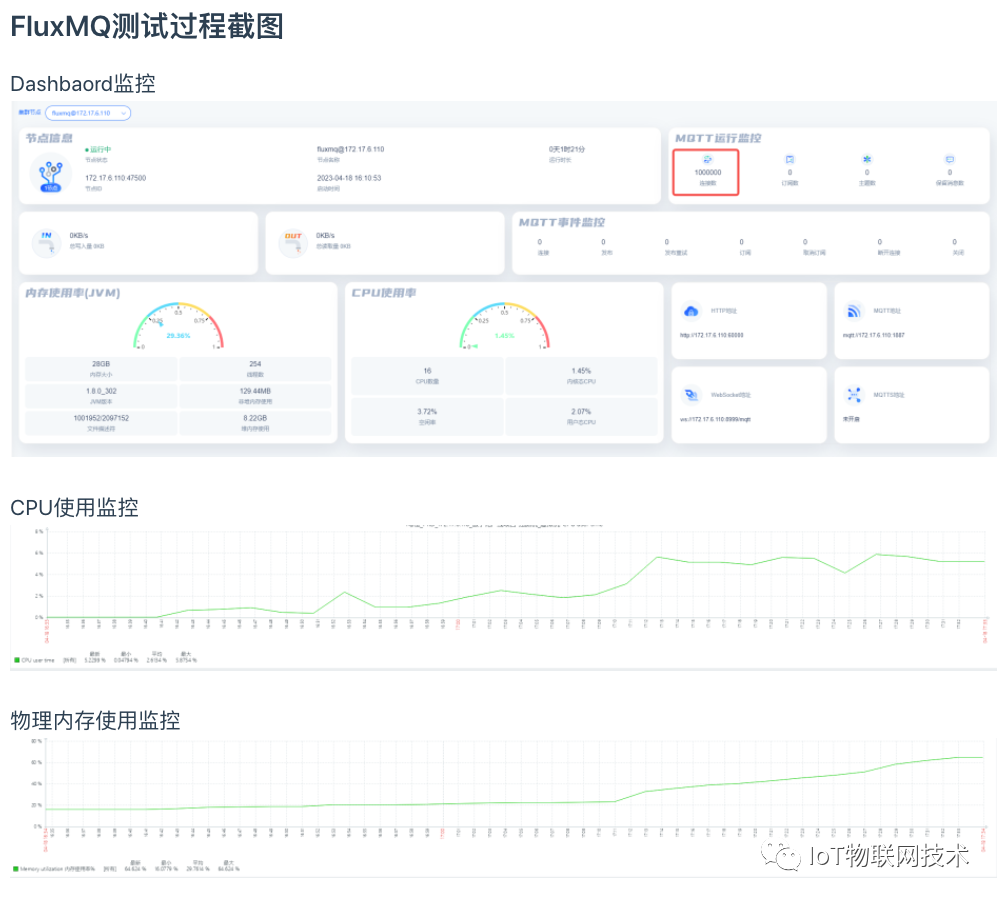Click the MQTT address signal icon

pos(854,311)
